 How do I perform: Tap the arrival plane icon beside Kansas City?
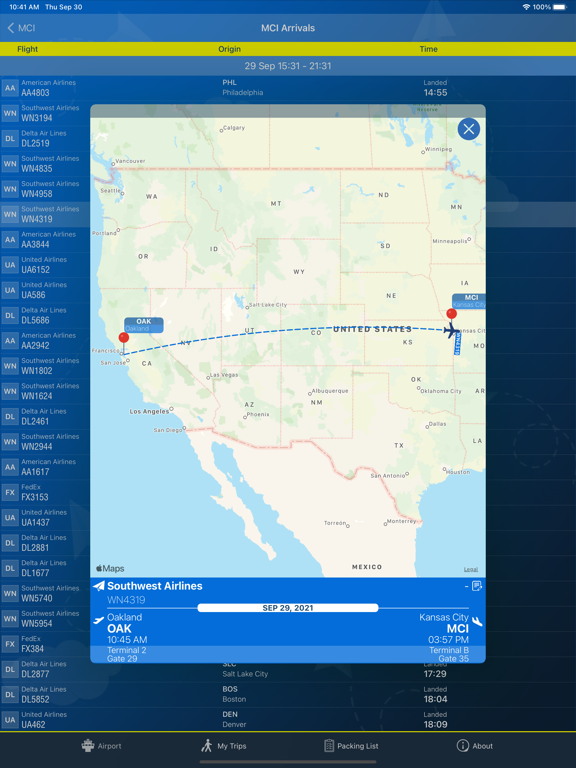[x=477, y=622]
